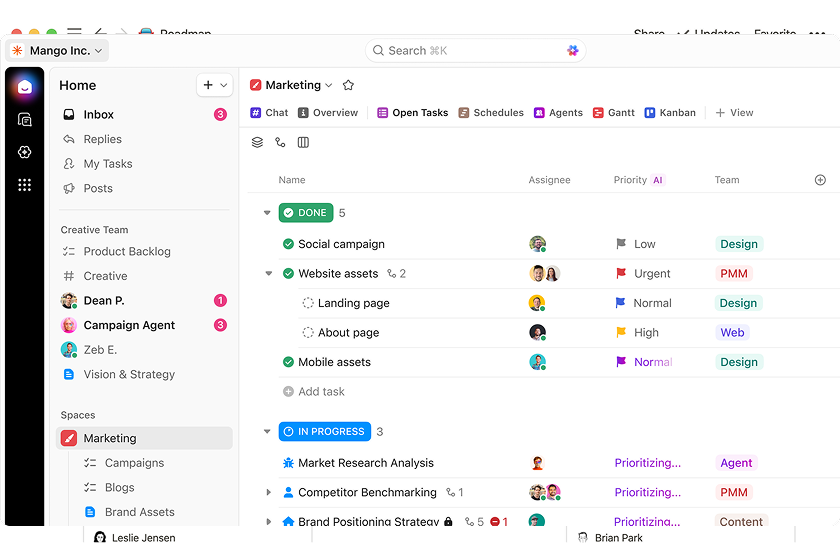
Task: Add a column with the plus circle icon
Action: pos(820,180)
